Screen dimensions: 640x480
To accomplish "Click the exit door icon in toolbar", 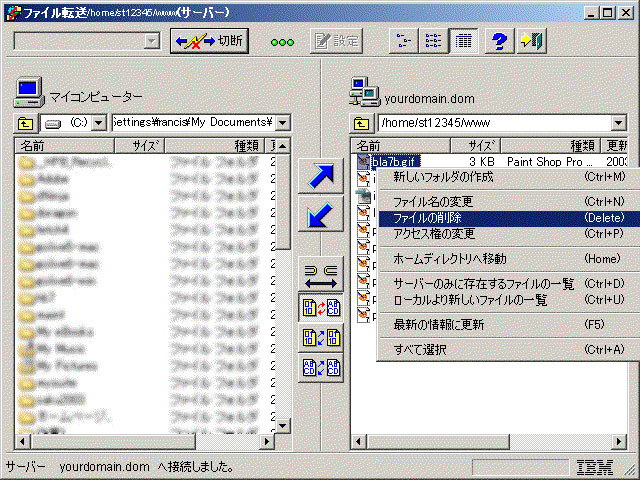I will (531, 41).
